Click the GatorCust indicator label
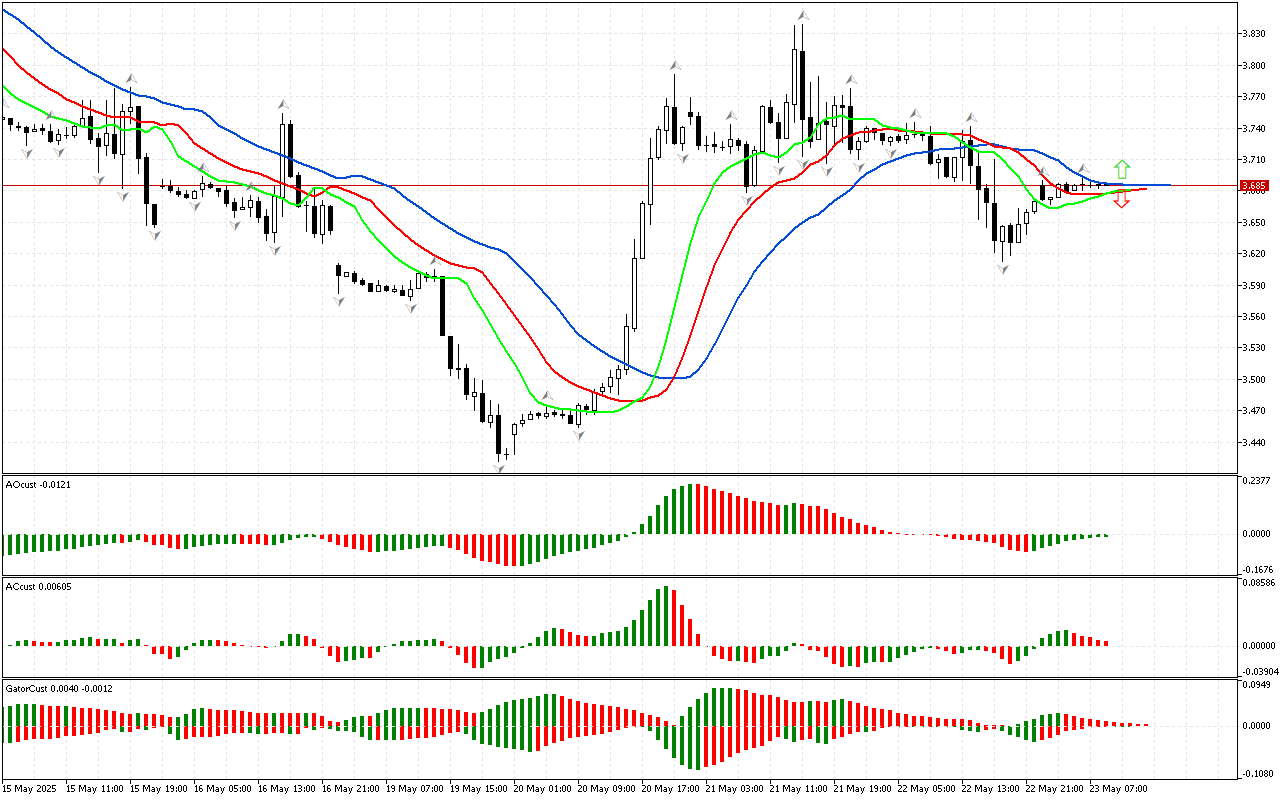 click(59, 688)
